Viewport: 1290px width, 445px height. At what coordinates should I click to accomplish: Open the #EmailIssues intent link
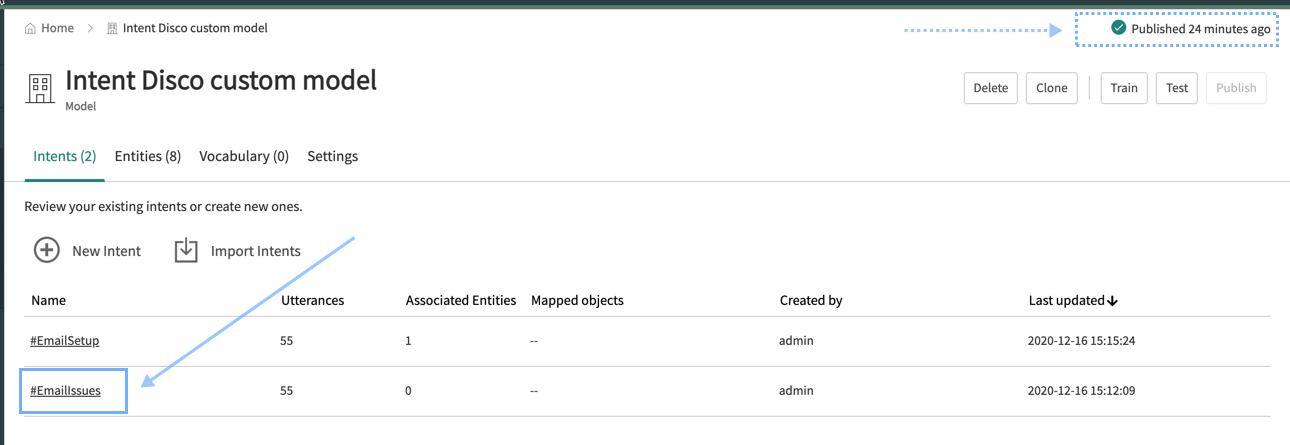tap(65, 391)
